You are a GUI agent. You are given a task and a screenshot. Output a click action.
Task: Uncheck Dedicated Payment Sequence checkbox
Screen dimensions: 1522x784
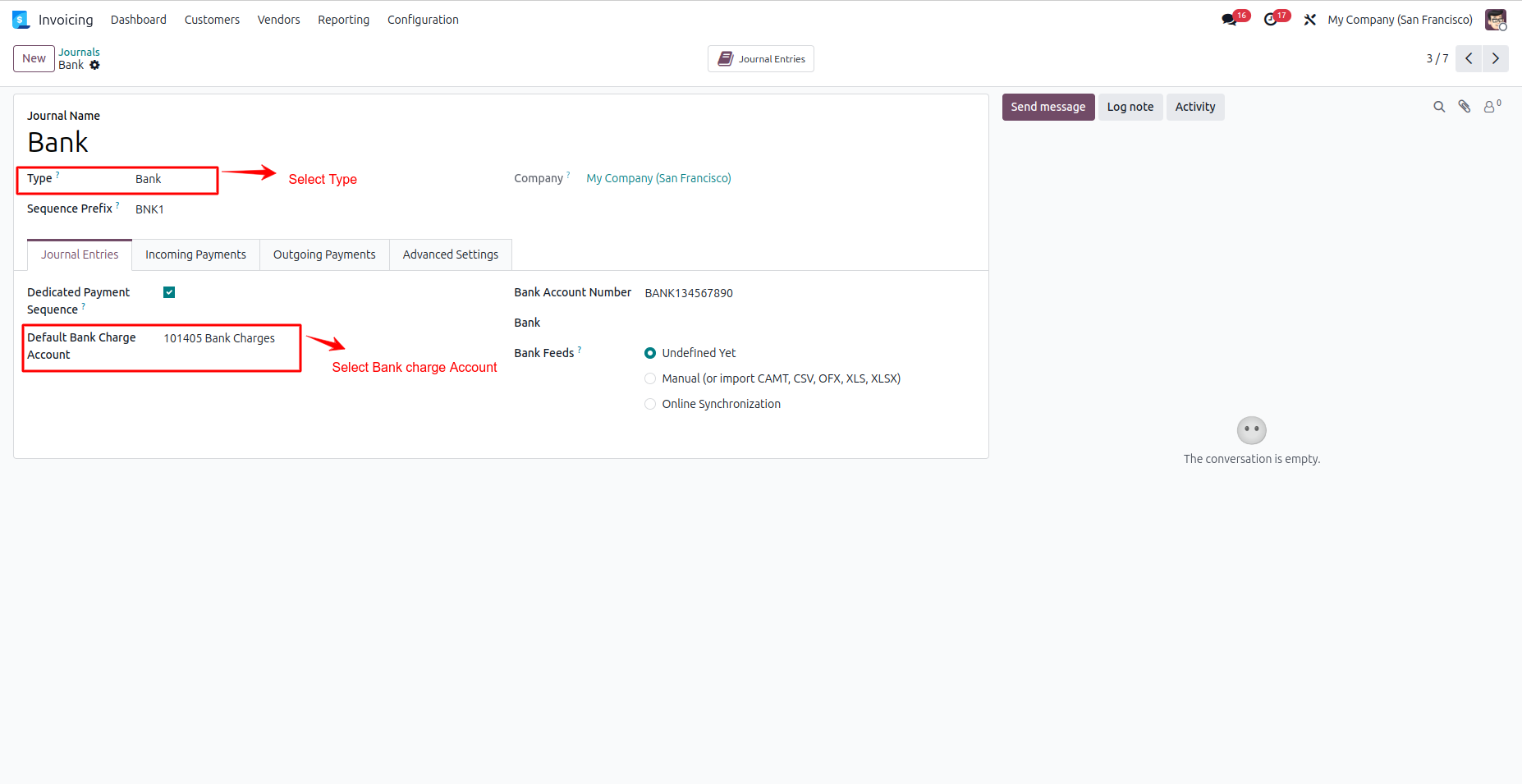169,292
